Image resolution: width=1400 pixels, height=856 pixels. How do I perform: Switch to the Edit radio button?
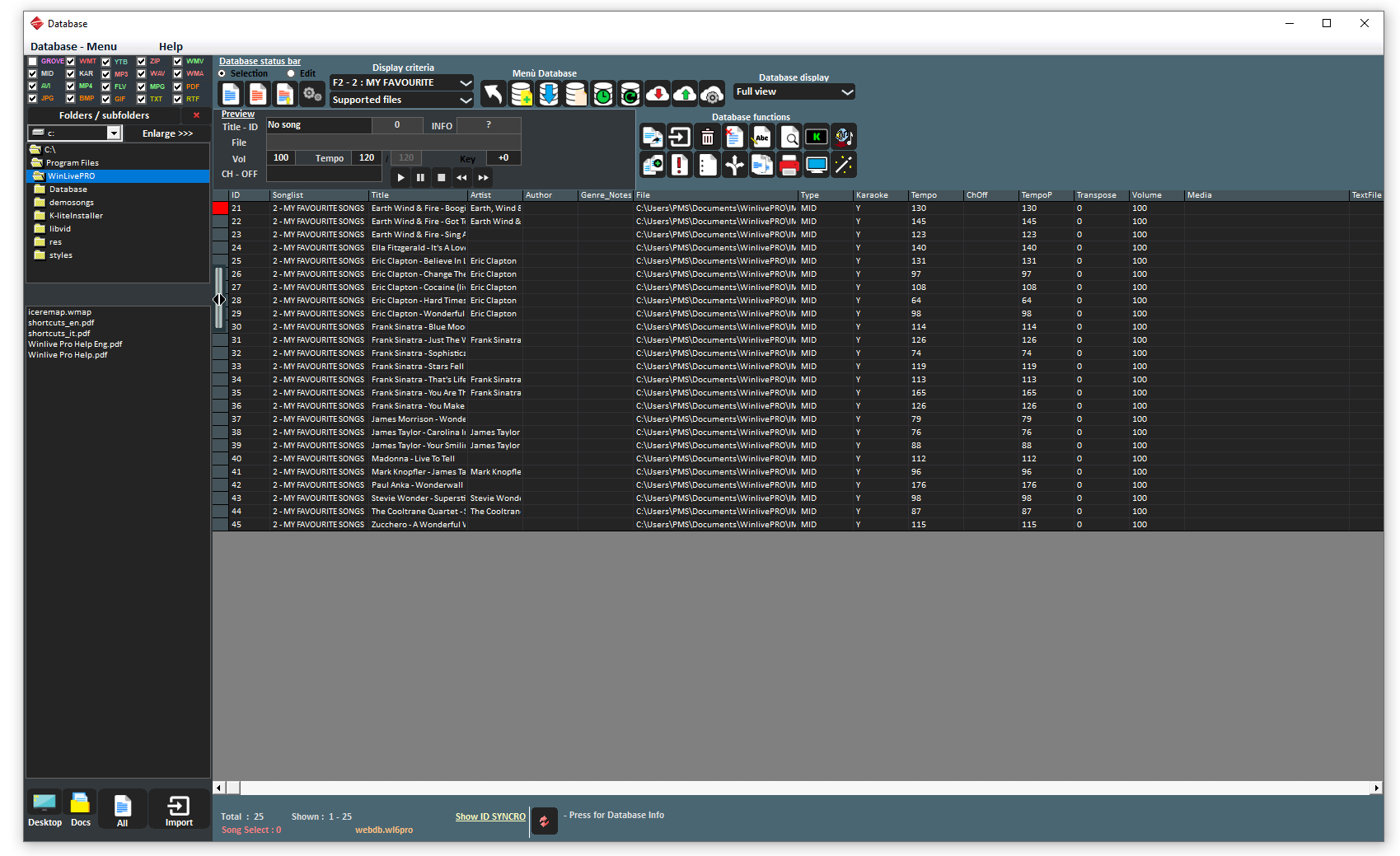pos(291,73)
